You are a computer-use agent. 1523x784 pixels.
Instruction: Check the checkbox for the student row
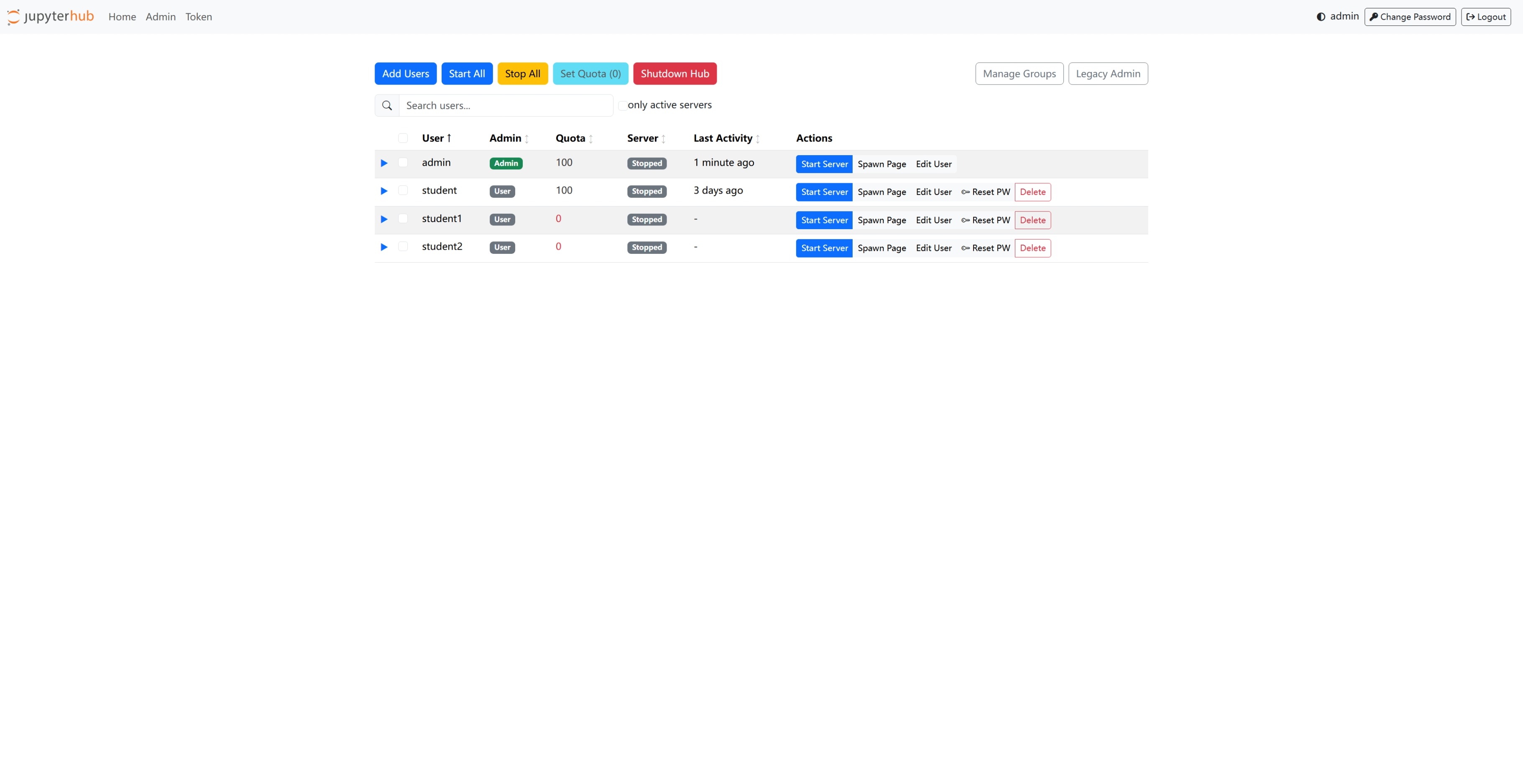tap(403, 190)
